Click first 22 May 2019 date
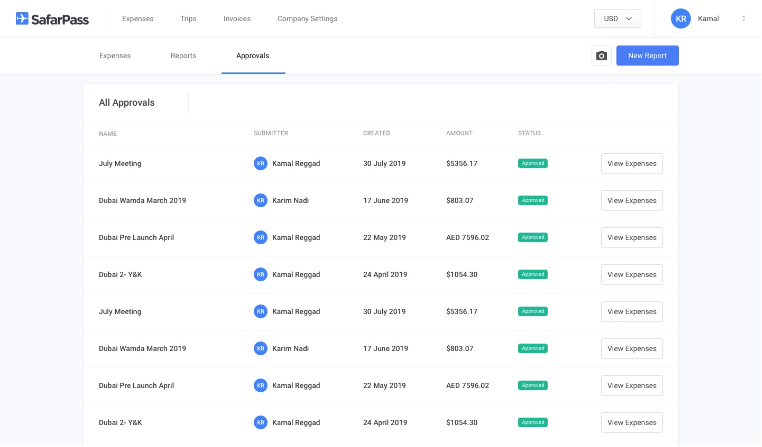Image resolution: width=762 pixels, height=447 pixels. (384, 237)
